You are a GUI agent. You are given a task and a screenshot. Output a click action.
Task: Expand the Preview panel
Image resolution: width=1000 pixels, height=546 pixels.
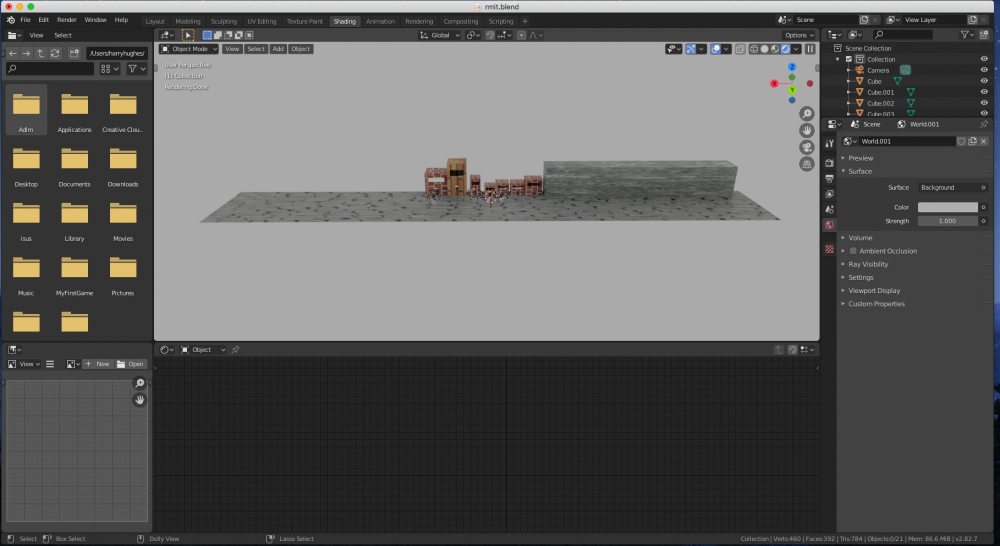tap(860, 158)
